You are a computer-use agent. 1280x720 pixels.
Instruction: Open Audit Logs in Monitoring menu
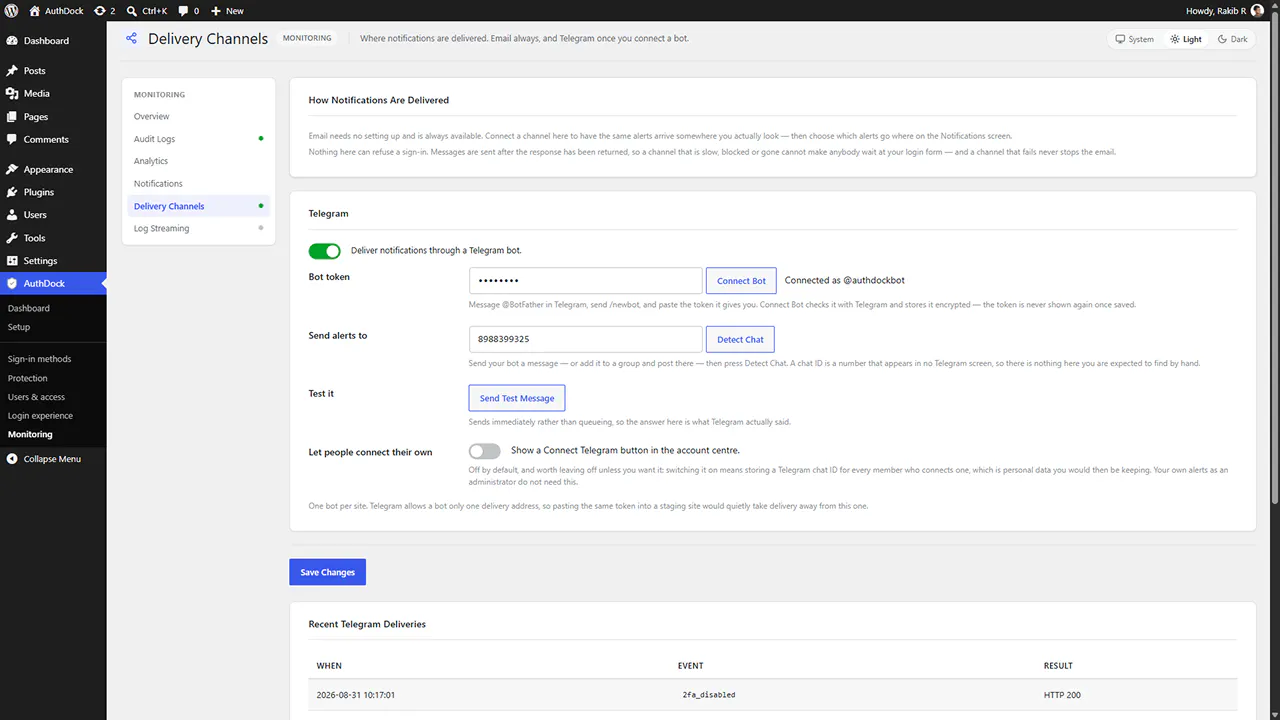click(x=198, y=139)
